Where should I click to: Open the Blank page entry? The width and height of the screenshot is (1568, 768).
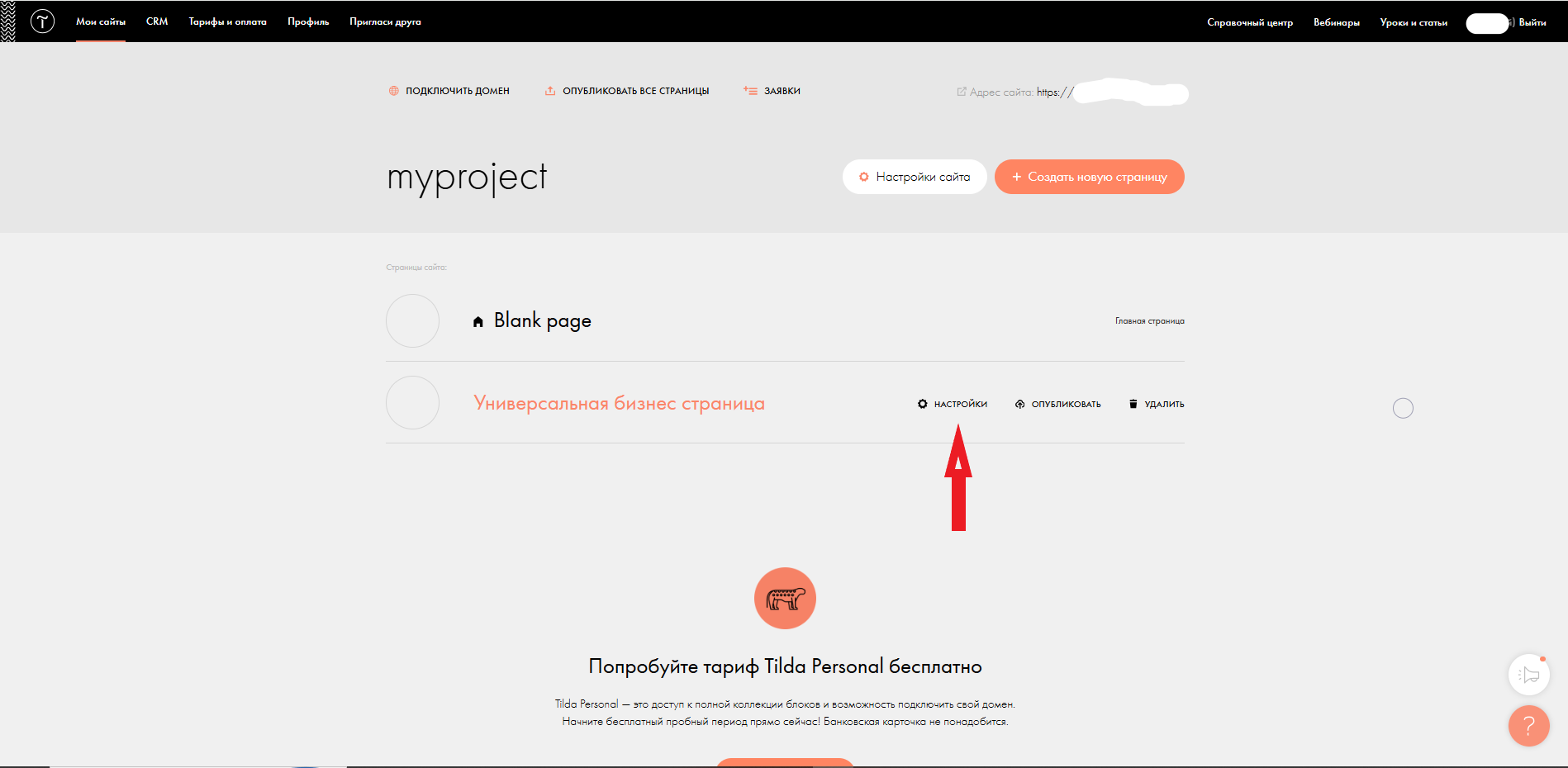pos(543,320)
